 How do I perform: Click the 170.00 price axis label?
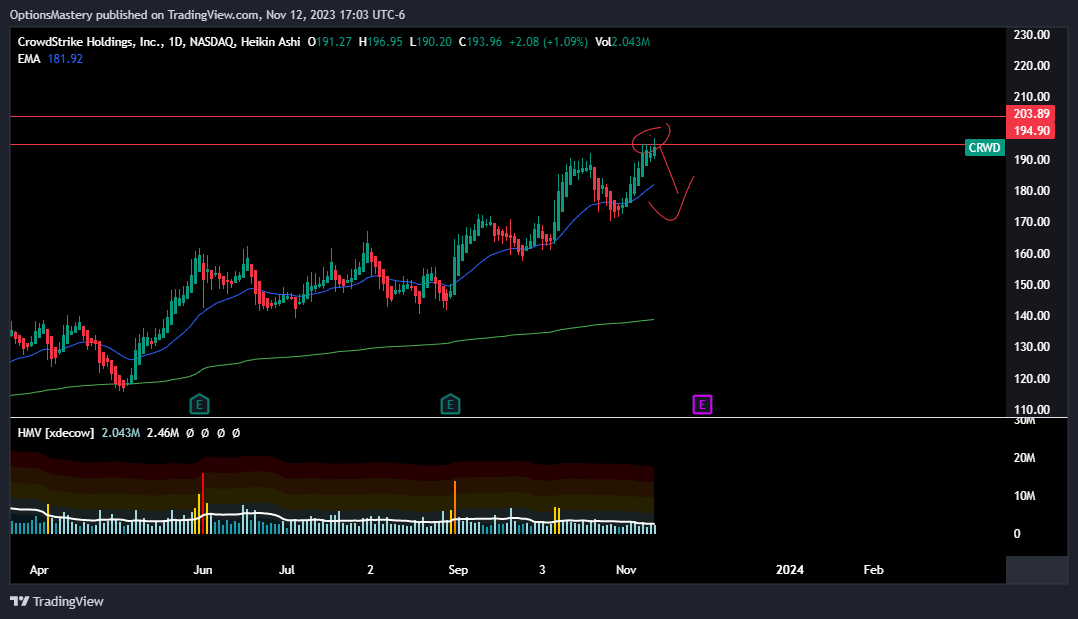click(x=1031, y=221)
